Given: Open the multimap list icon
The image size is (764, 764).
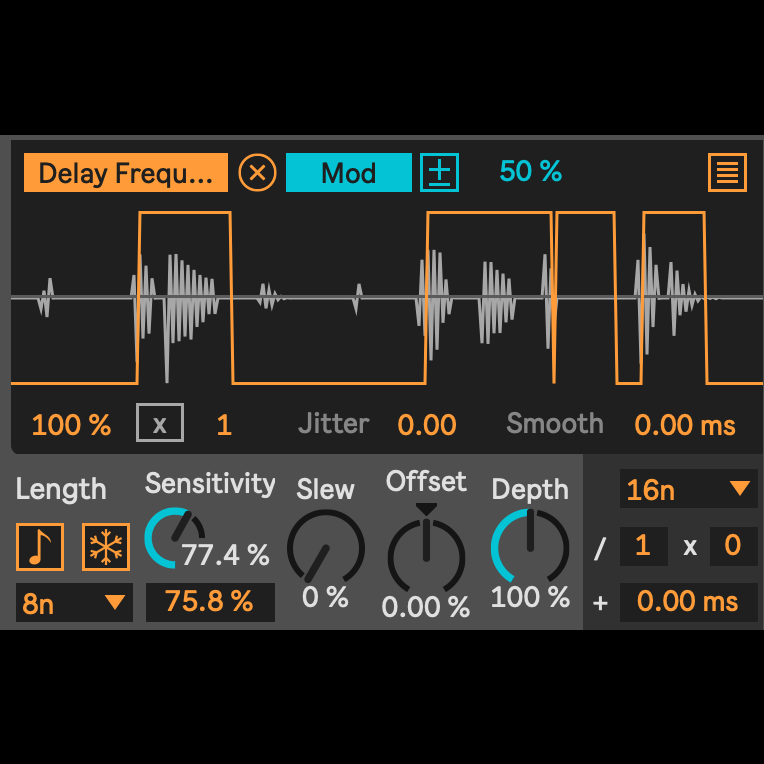Looking at the screenshot, I should coord(727,173).
